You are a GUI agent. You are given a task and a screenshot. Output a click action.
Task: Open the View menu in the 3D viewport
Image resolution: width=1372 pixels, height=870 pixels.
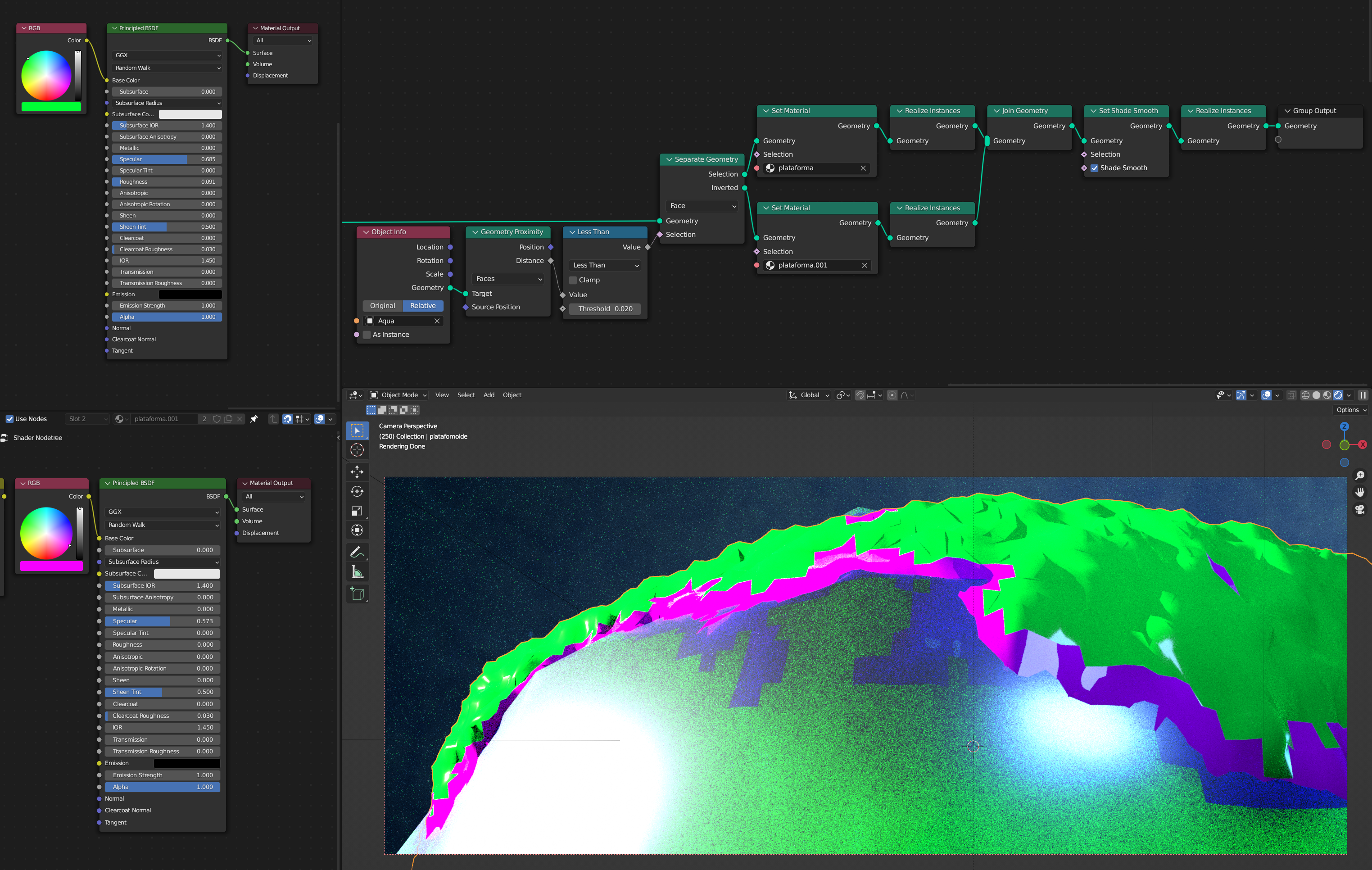pos(442,395)
